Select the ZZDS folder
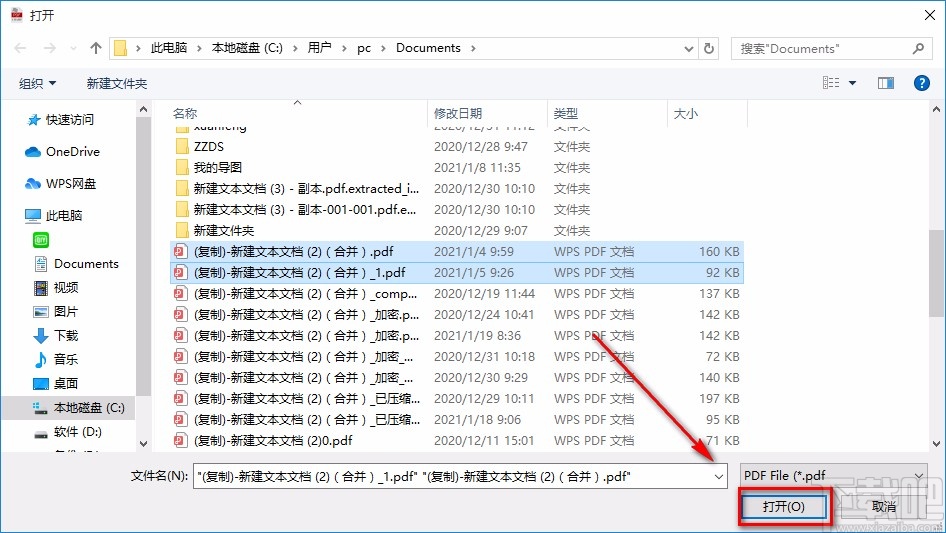This screenshot has height=533, width=946. 457,147
